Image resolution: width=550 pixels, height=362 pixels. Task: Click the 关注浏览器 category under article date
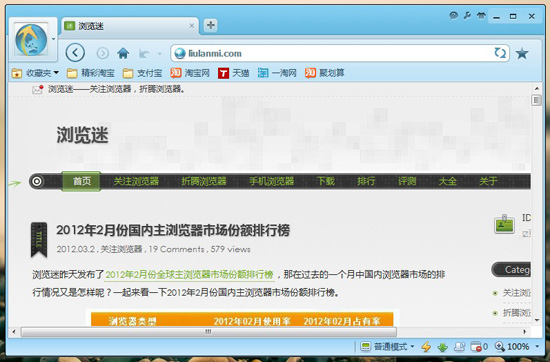click(x=121, y=249)
